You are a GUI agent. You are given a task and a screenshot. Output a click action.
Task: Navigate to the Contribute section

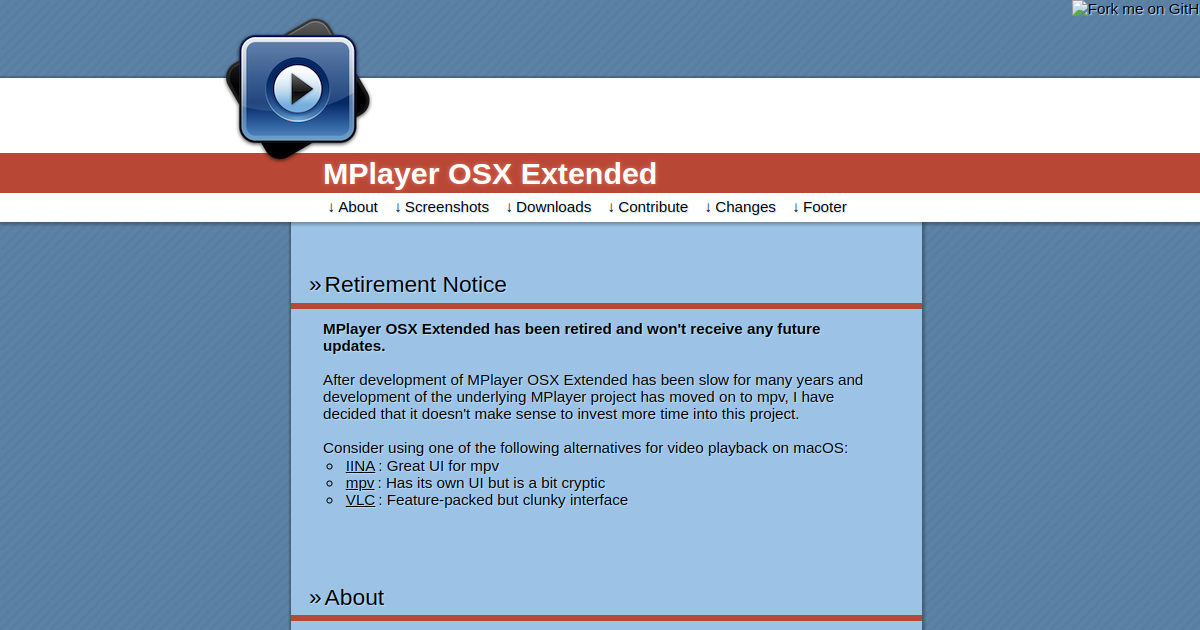click(648, 207)
